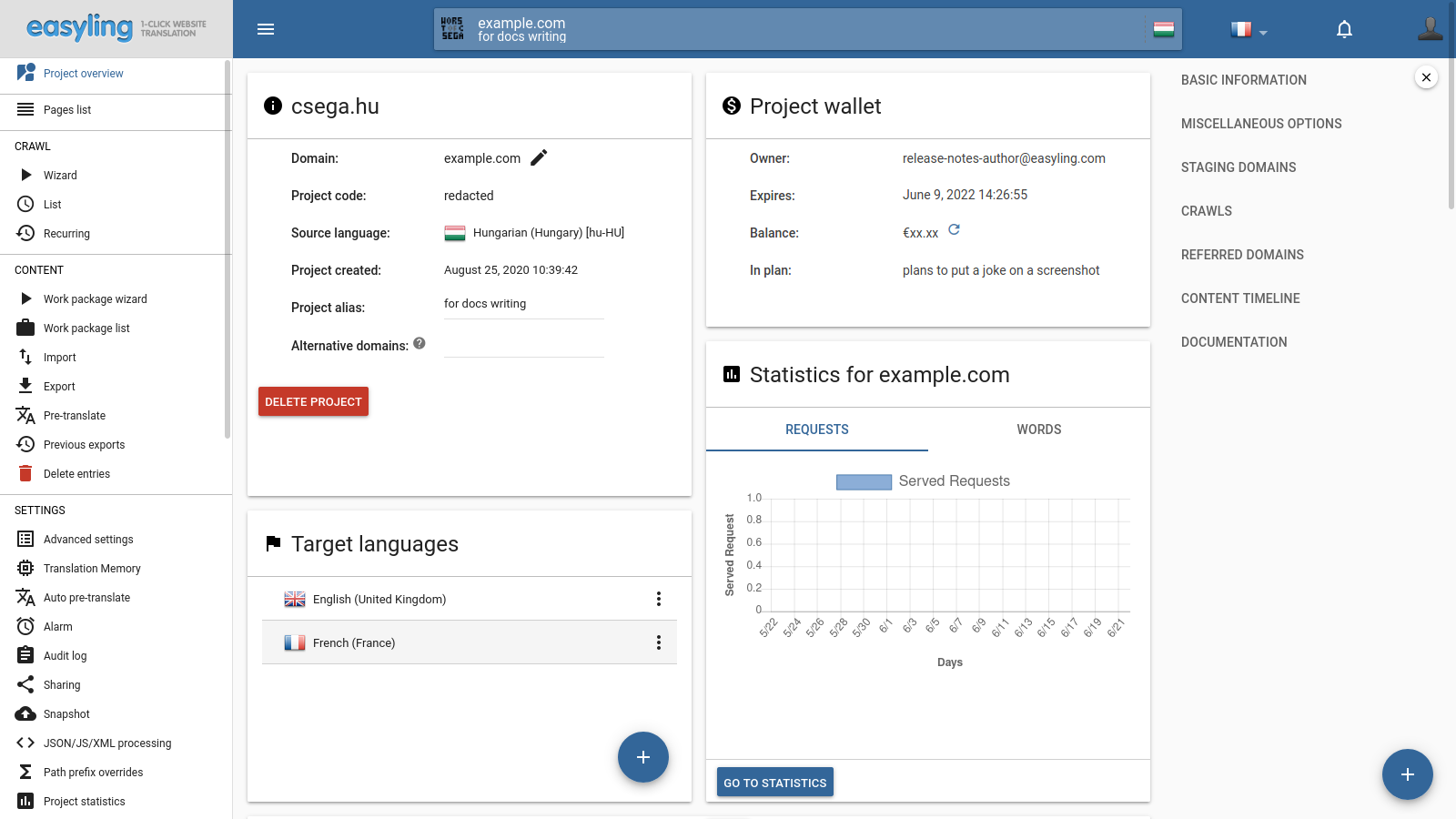Add a new target language

point(642,757)
